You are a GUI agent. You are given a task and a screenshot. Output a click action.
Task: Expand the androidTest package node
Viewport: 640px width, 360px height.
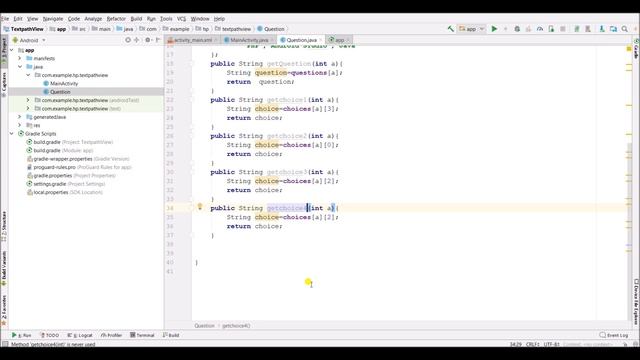(x=28, y=100)
